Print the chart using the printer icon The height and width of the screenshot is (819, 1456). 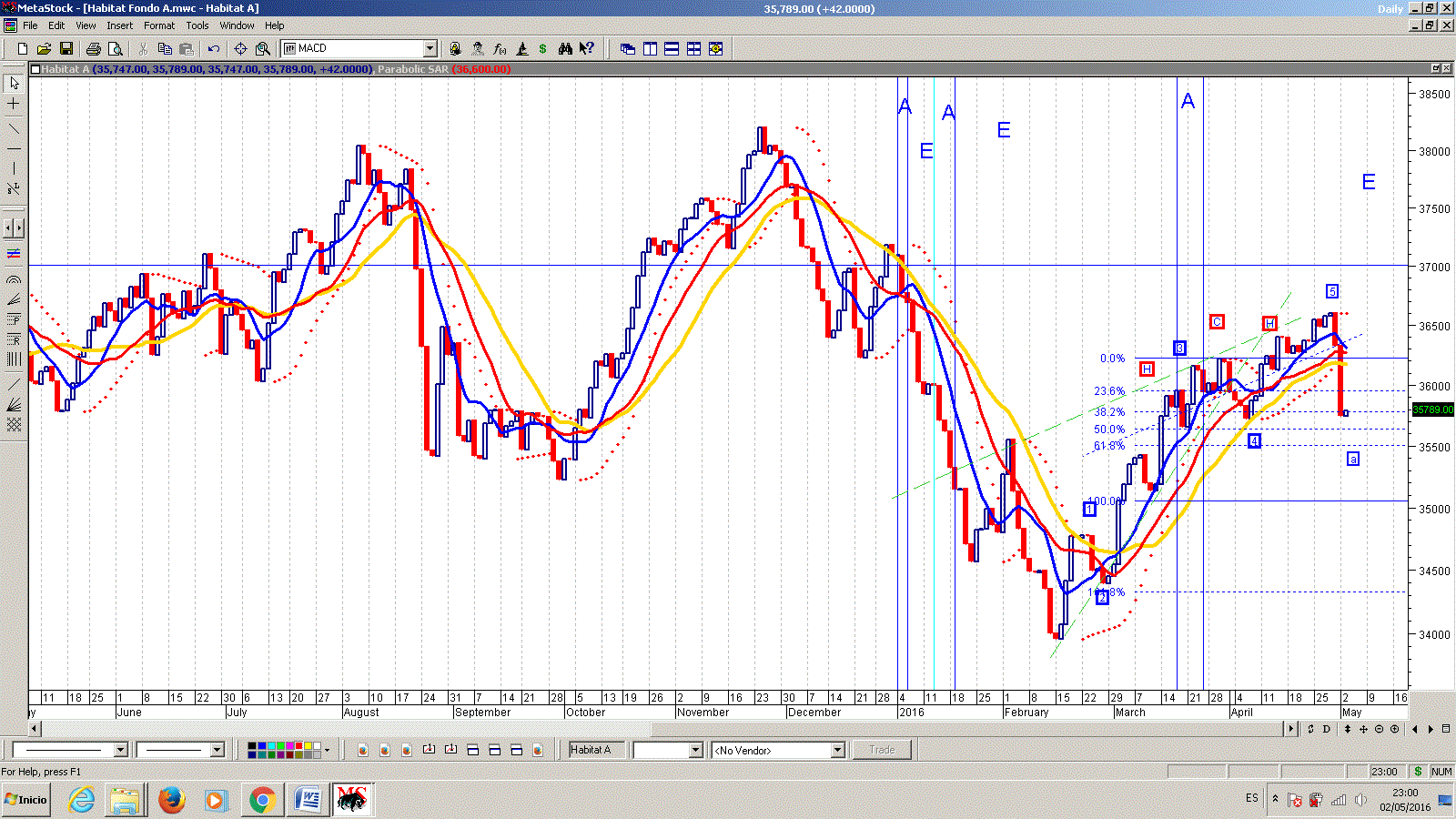point(94,48)
